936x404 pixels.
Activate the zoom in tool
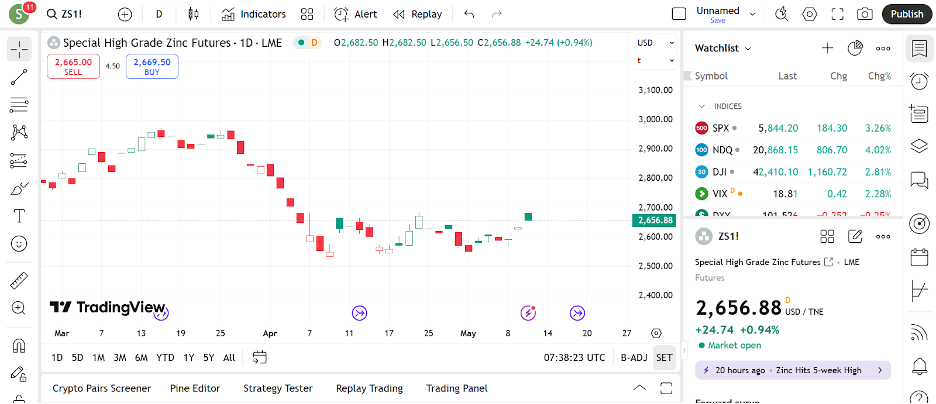click(19, 308)
